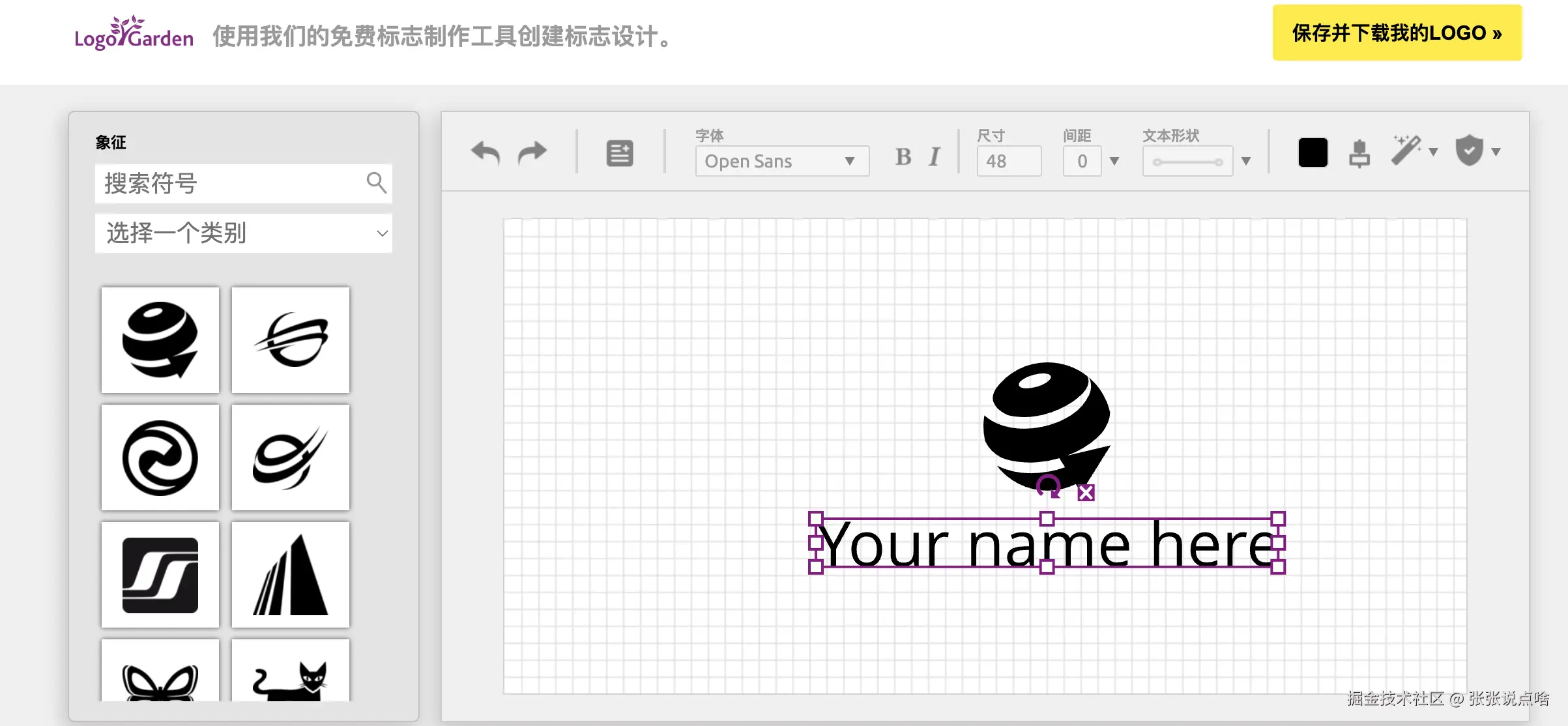Click the 保存并下载我的LOGO button
This screenshot has height=726, width=1568.
click(1397, 33)
